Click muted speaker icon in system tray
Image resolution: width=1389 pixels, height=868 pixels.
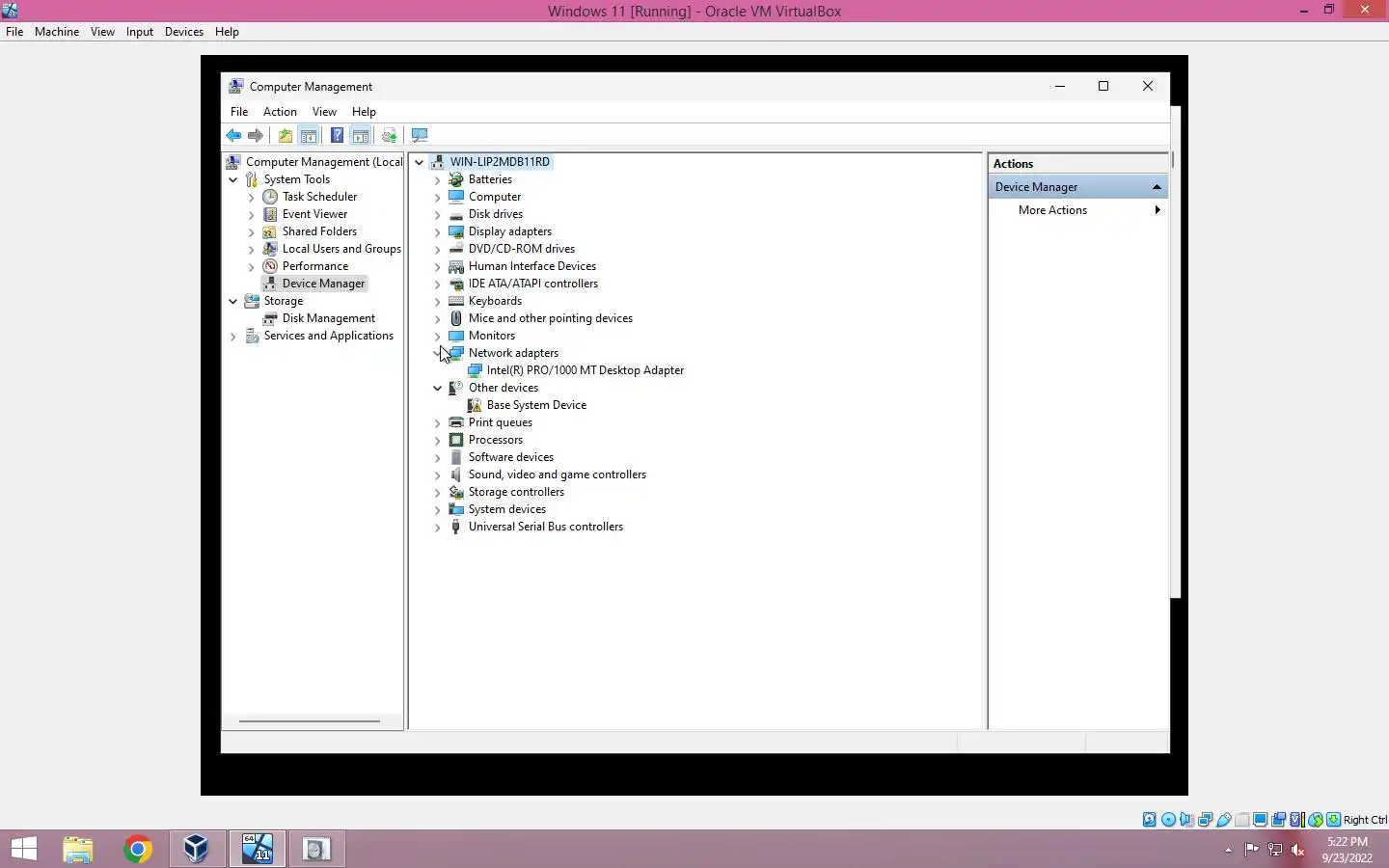(x=1298, y=850)
